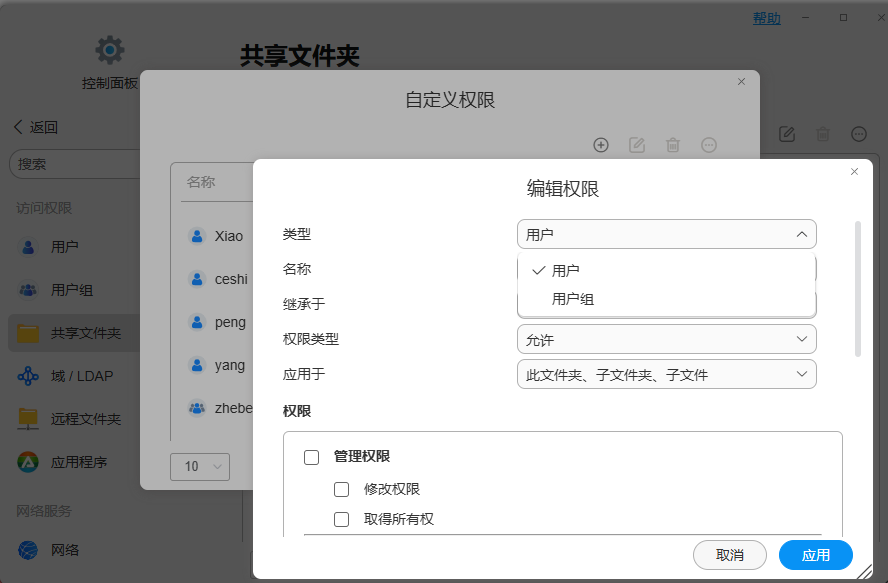
Task: Select 用户组 from the type list
Action: [573, 299]
